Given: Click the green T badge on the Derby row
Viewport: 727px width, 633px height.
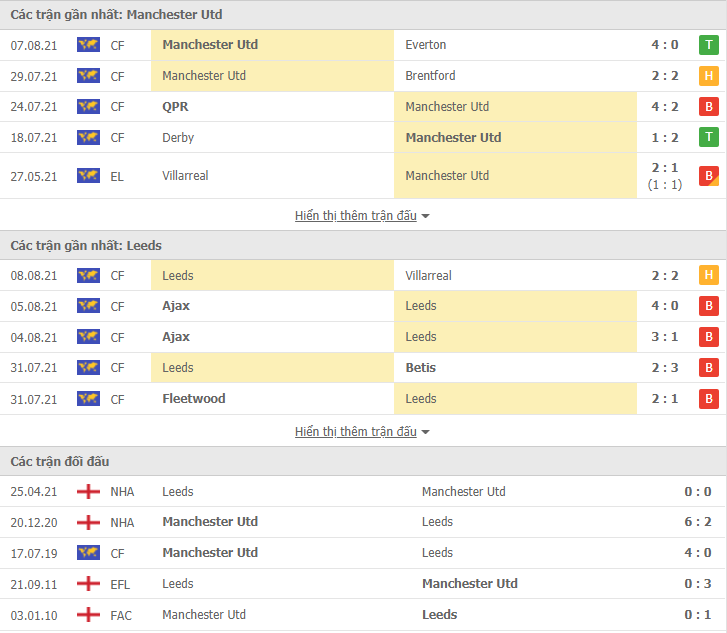Looking at the screenshot, I should (708, 137).
